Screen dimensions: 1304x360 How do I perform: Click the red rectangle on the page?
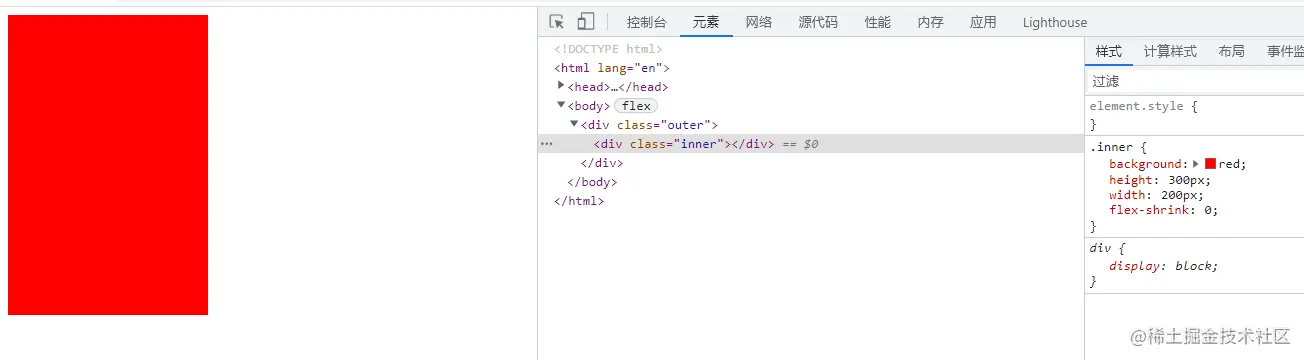(108, 165)
